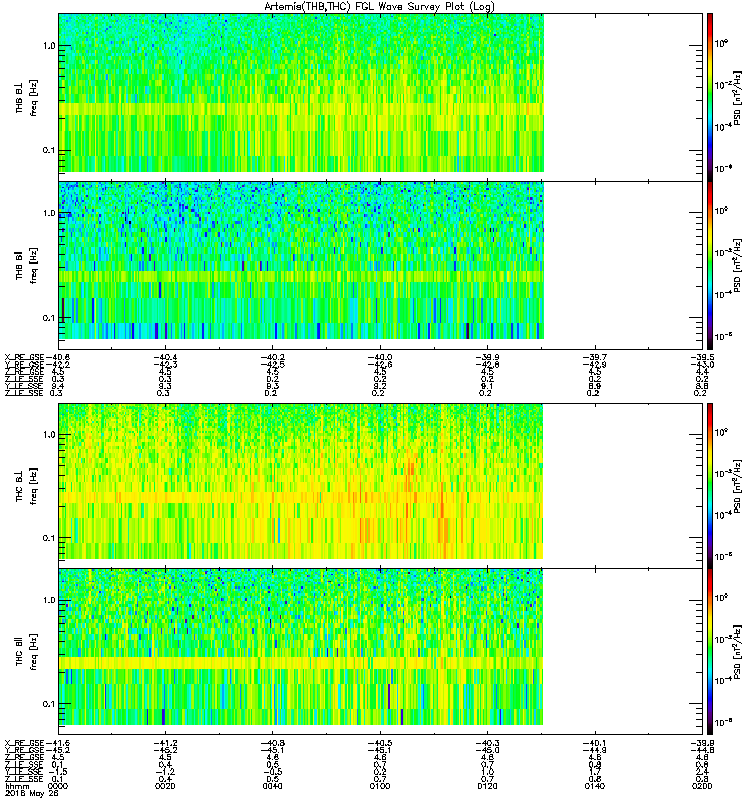Click the 1.0 tick label of THC B⊥ panel
Screen dimensions: 750x800
(49, 435)
